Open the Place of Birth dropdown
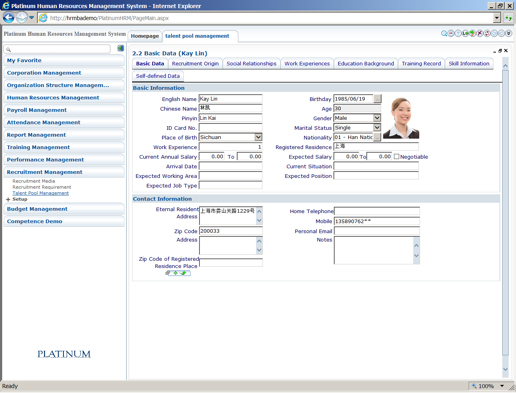This screenshot has height=393, width=516. coord(258,137)
